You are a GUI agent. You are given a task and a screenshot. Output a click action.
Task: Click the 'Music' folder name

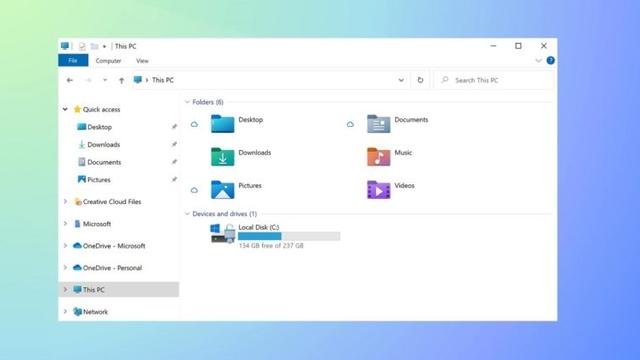(x=403, y=152)
